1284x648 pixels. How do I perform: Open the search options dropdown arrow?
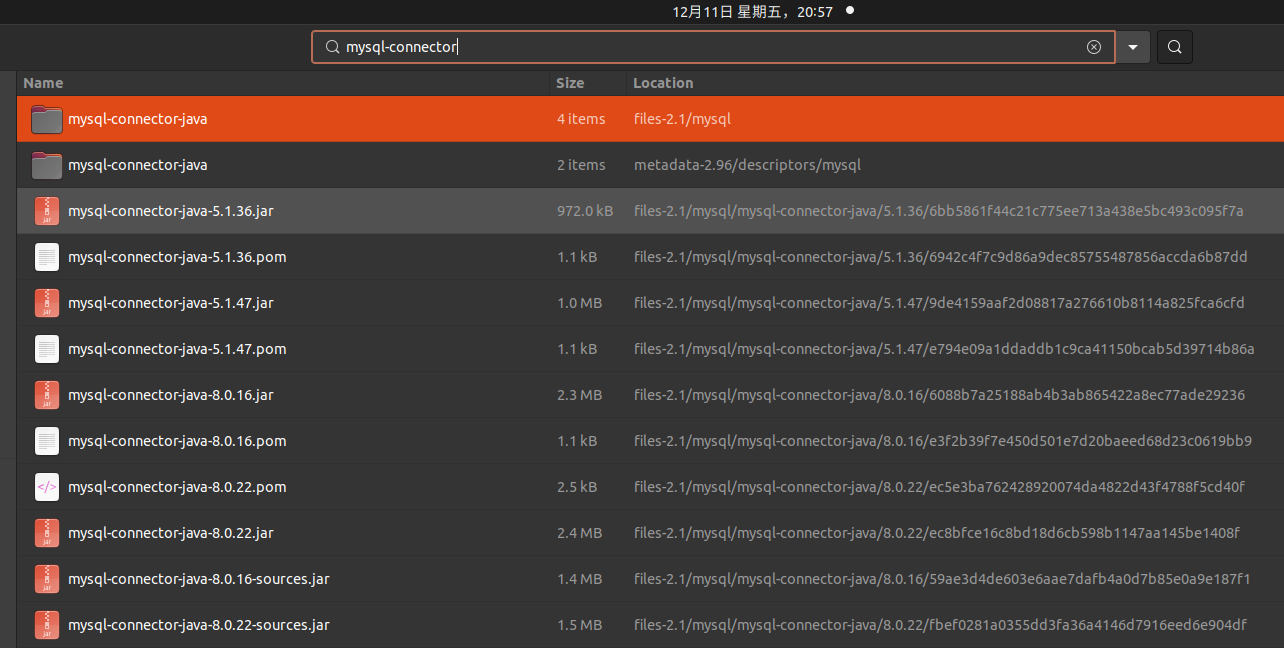click(x=1133, y=47)
